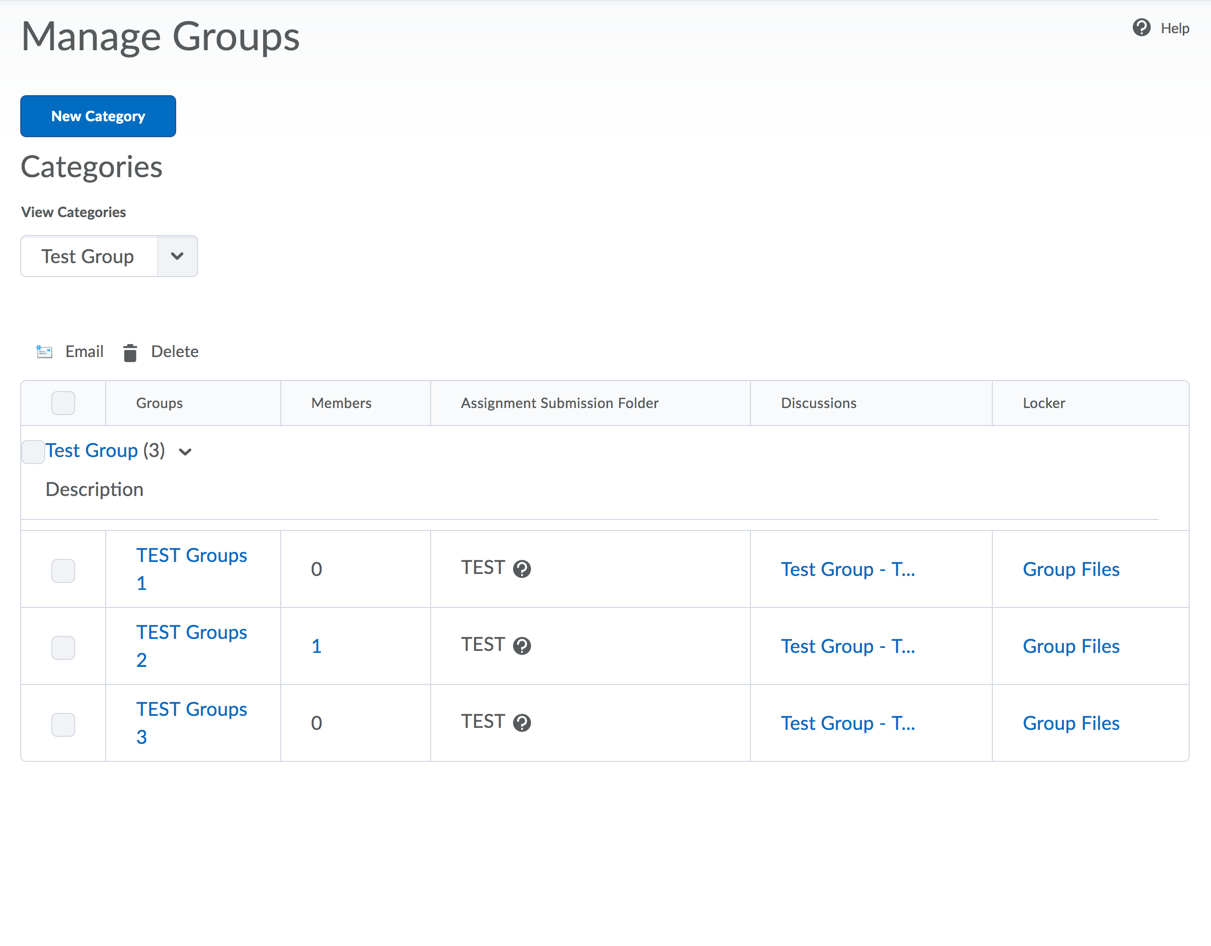The image size is (1211, 946).
Task: Click the Groups column header
Action: coord(159,403)
